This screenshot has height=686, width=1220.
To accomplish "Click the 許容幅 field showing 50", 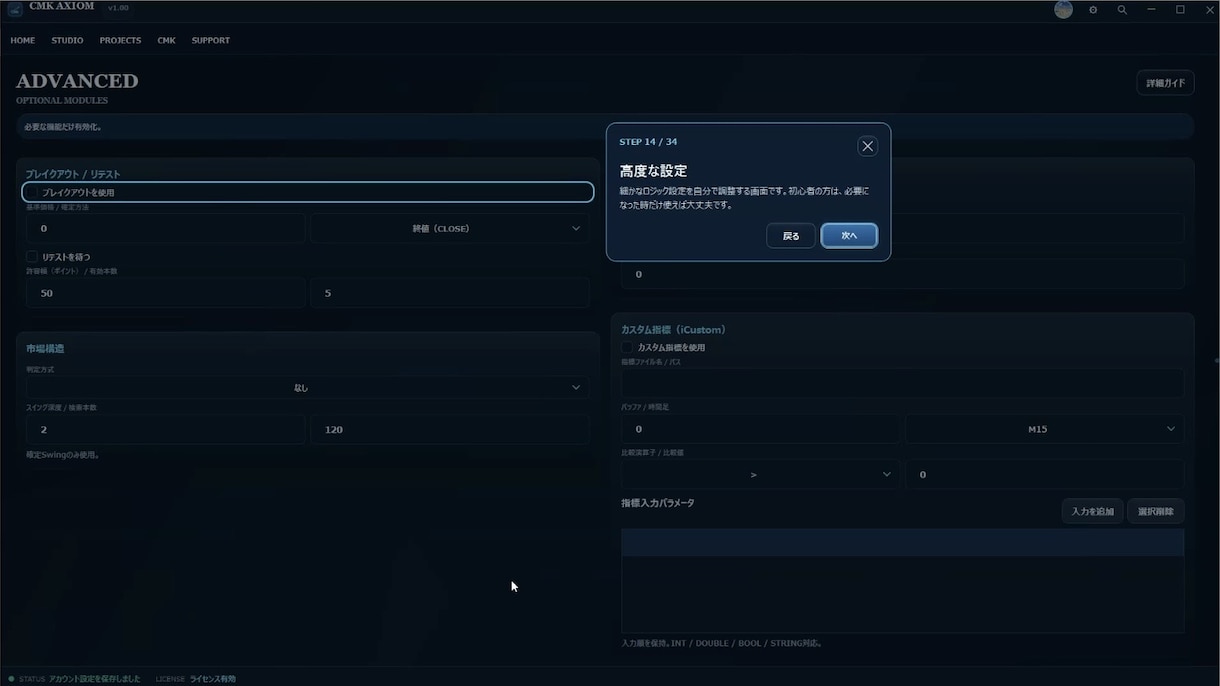I will [165, 293].
